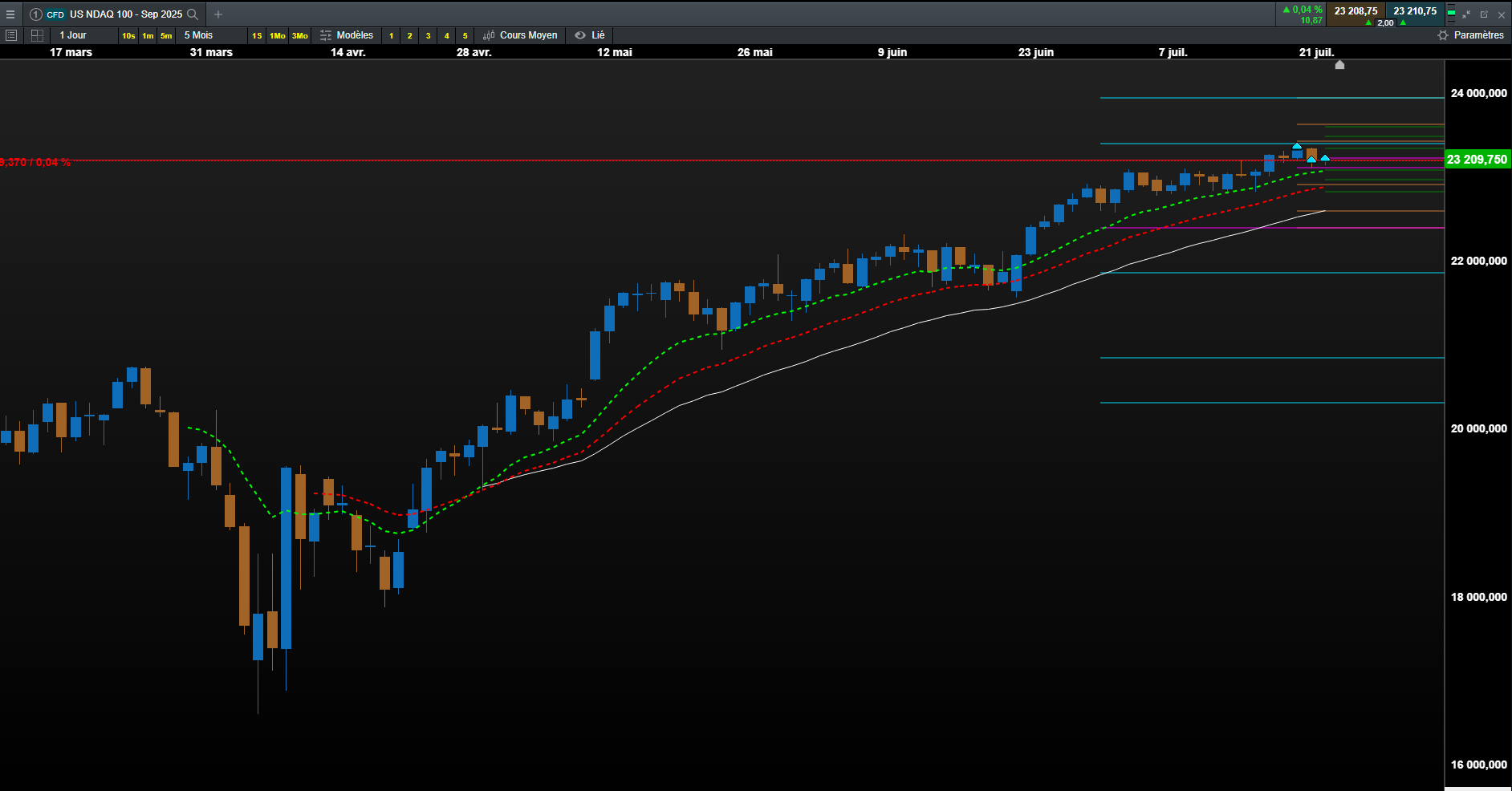Click the 7 juil. date label
1512x791 pixels.
click(x=1173, y=52)
